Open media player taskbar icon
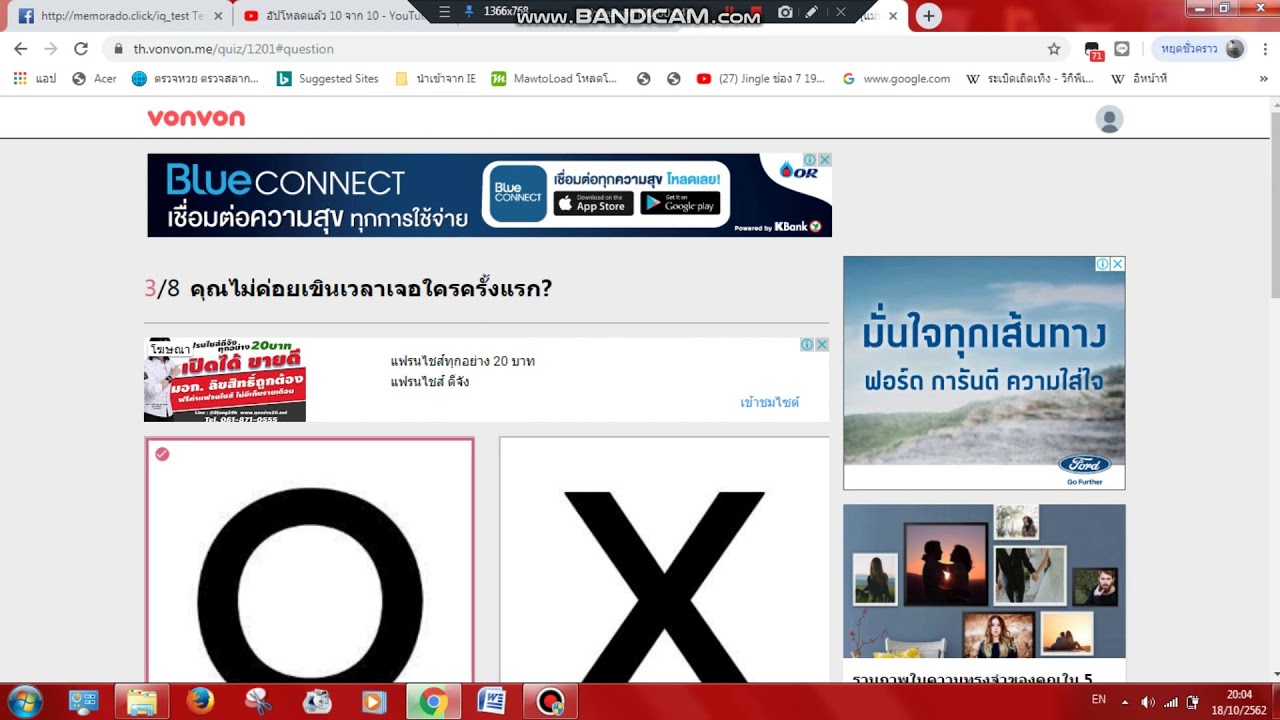The height and width of the screenshot is (720, 1280). [374, 702]
